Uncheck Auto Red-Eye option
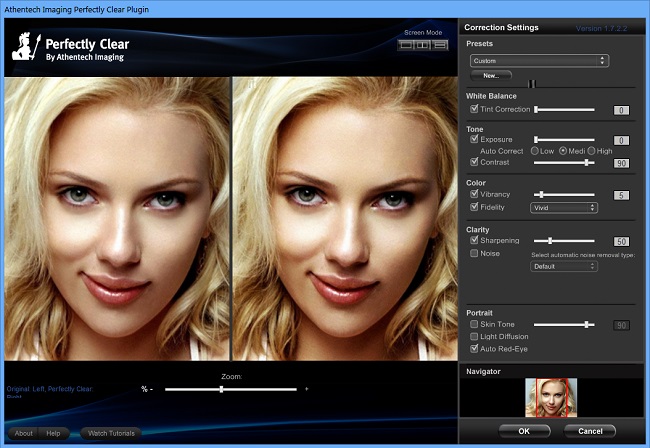 474,349
